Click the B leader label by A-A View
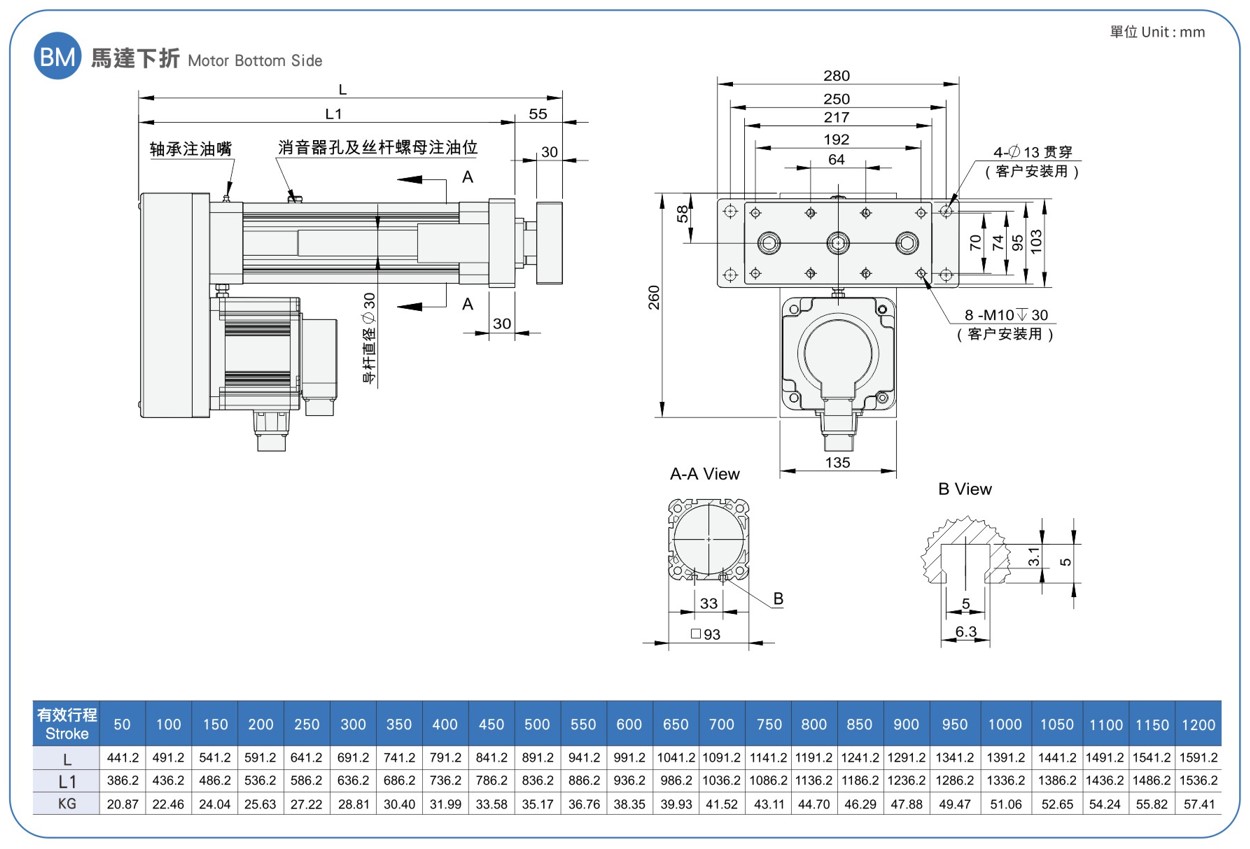1250x849 pixels. pos(778,598)
